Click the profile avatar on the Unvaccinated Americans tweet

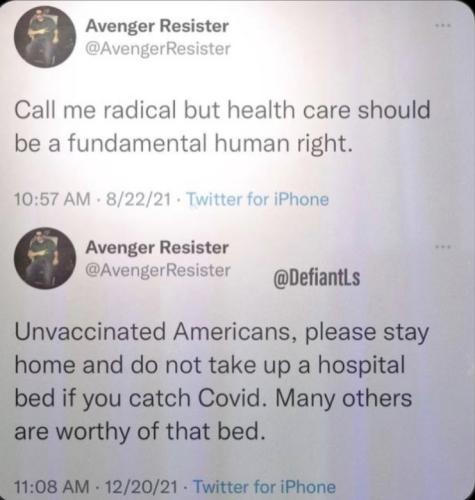pos(45,258)
